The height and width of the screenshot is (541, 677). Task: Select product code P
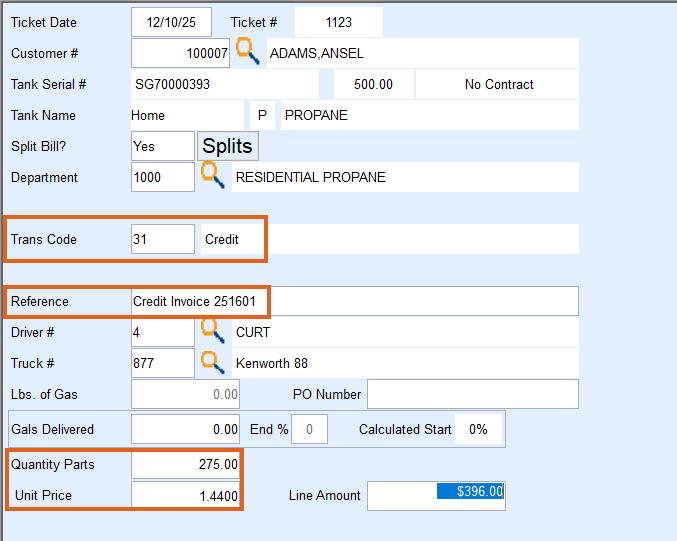[x=262, y=115]
